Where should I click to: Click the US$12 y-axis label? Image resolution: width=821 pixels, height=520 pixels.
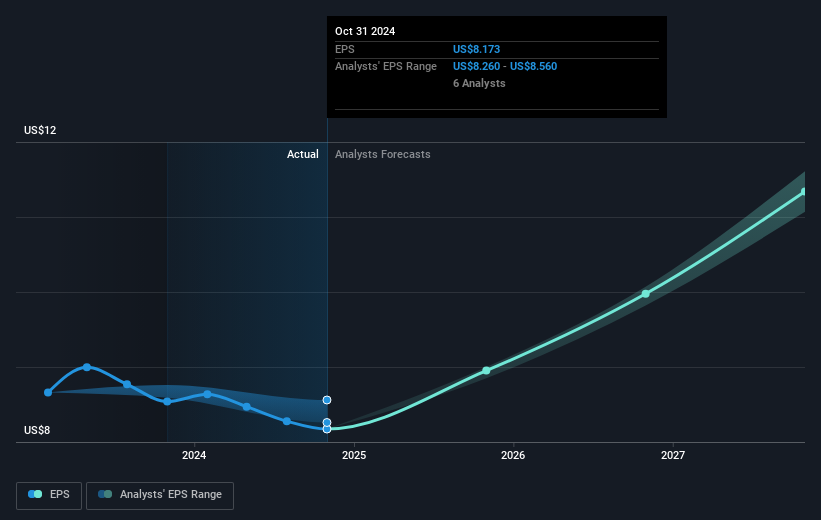click(x=40, y=130)
